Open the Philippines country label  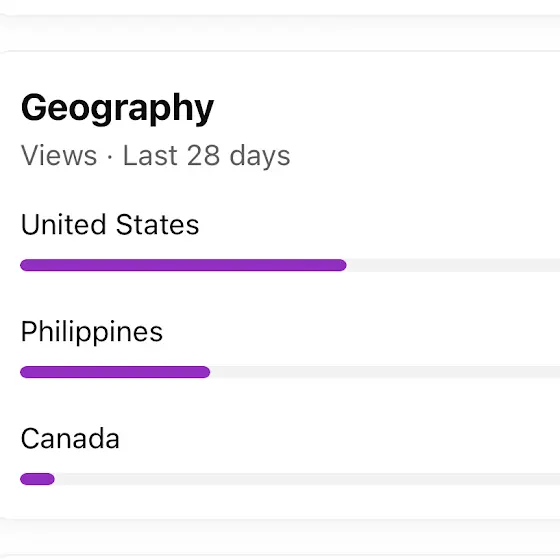[92, 332]
